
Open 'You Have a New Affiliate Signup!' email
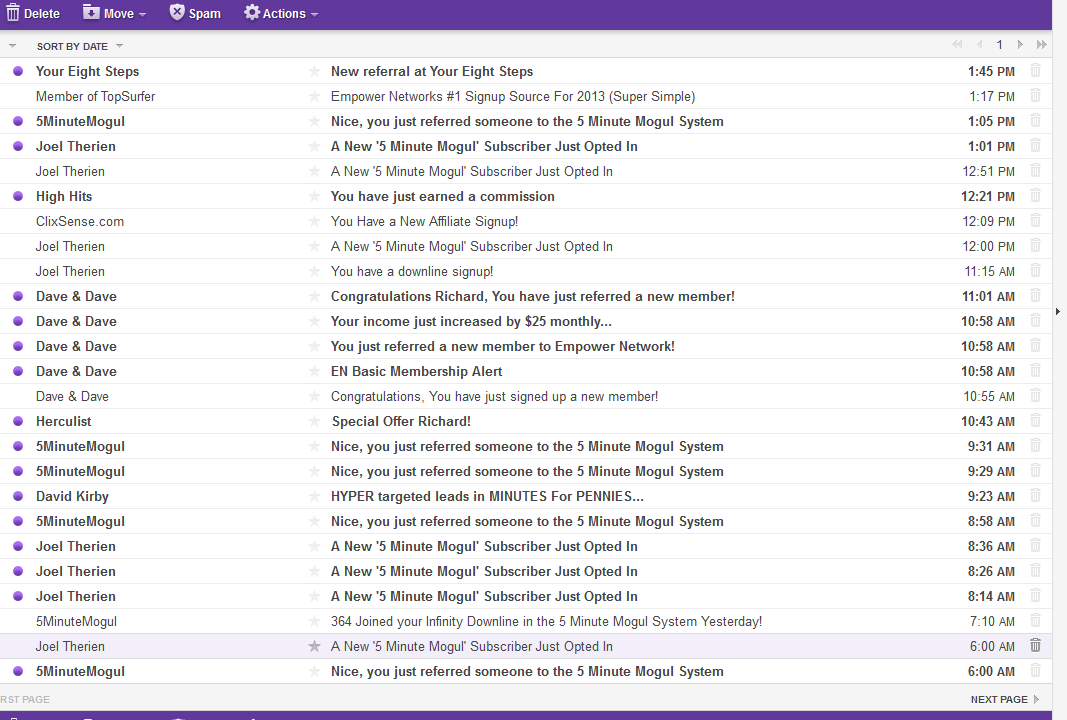(425, 221)
